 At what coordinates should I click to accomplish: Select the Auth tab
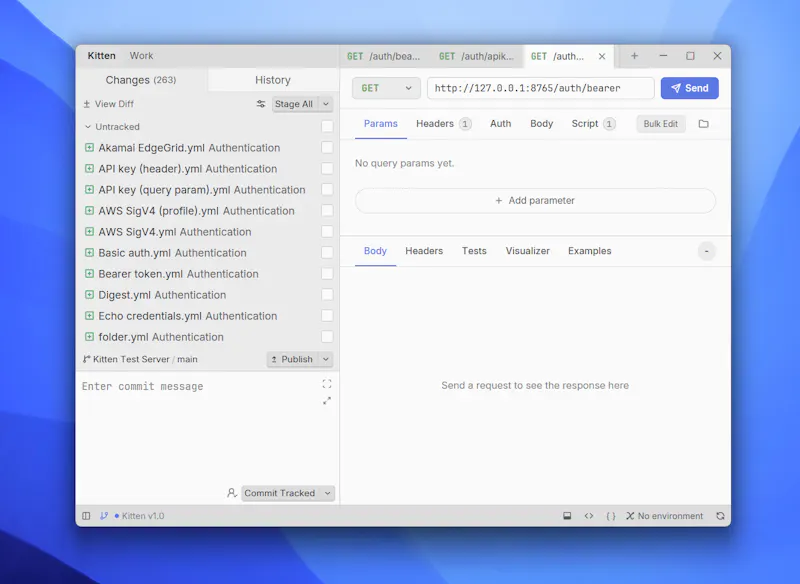pos(501,124)
